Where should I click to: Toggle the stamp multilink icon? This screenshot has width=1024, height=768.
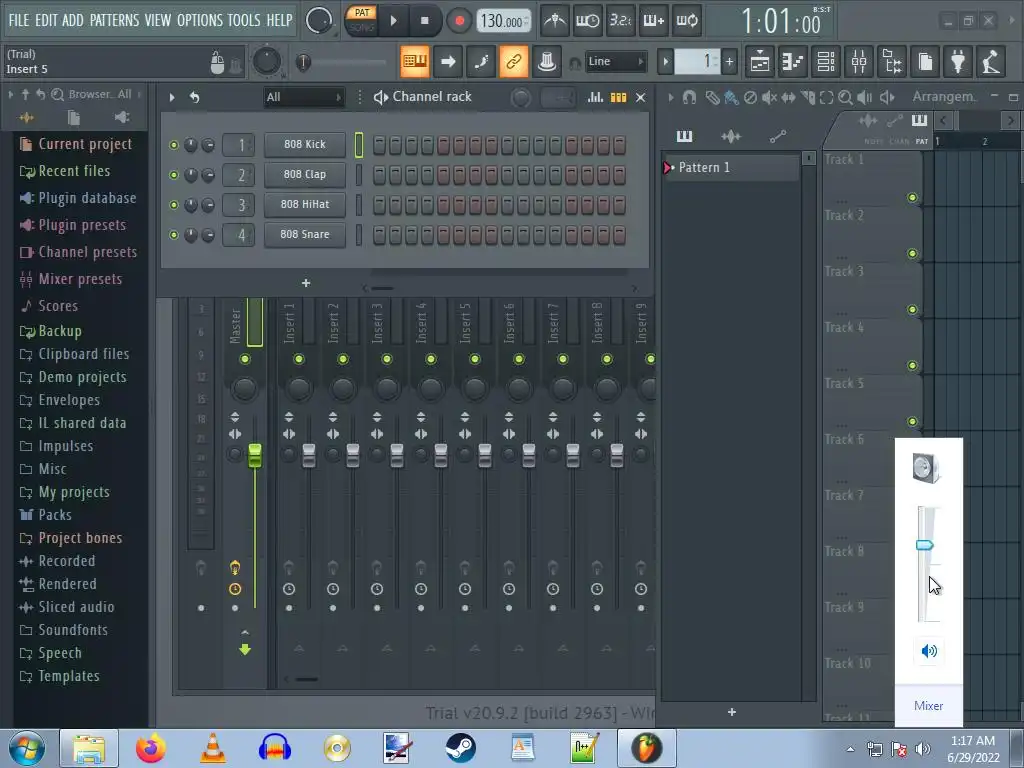click(547, 61)
